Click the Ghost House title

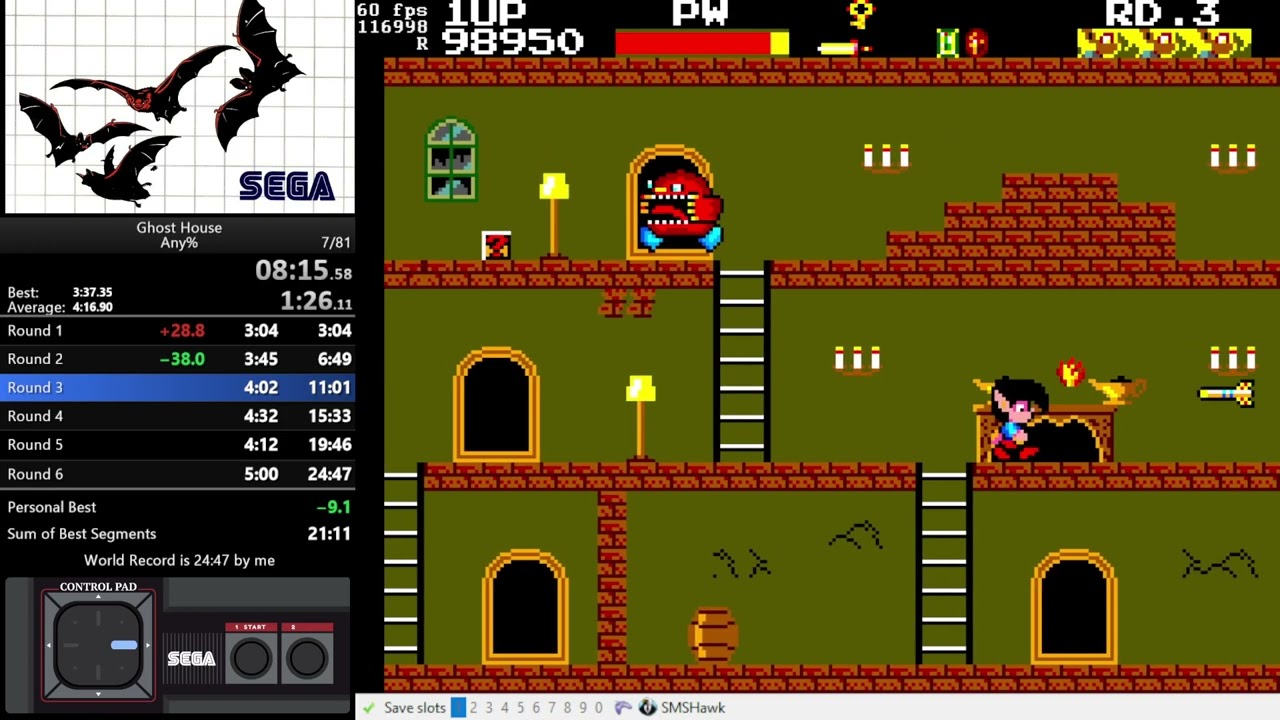point(179,228)
